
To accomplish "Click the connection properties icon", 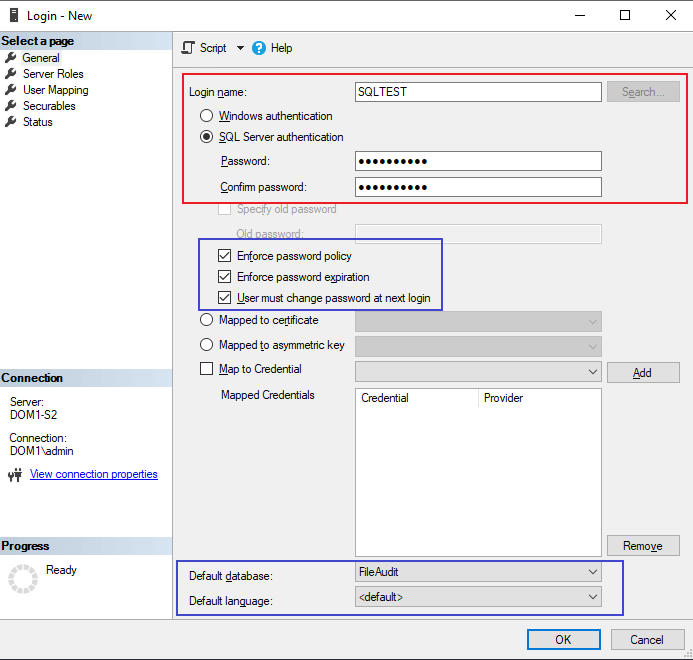I will pos(15,475).
